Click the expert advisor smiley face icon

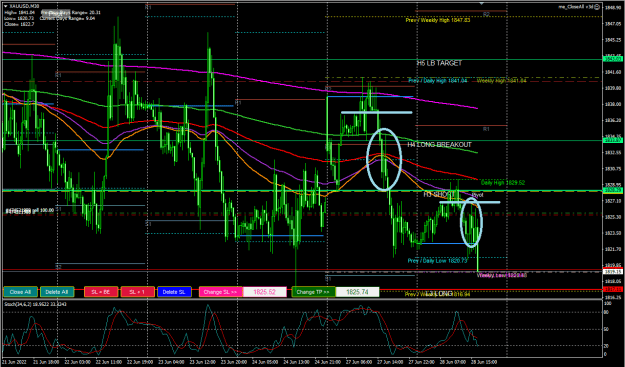click(597, 7)
